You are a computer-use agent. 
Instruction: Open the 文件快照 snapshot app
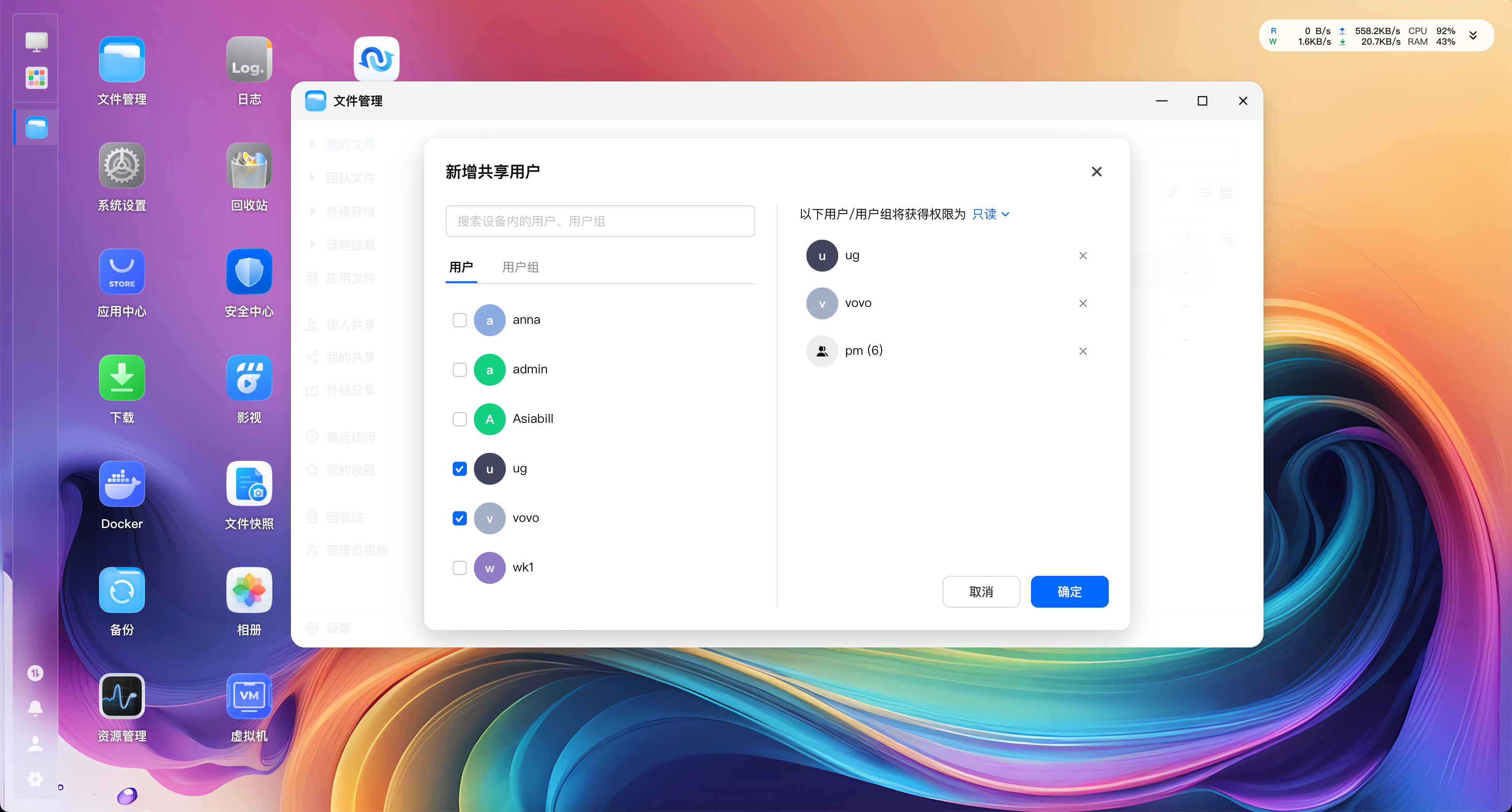pyautogui.click(x=249, y=484)
